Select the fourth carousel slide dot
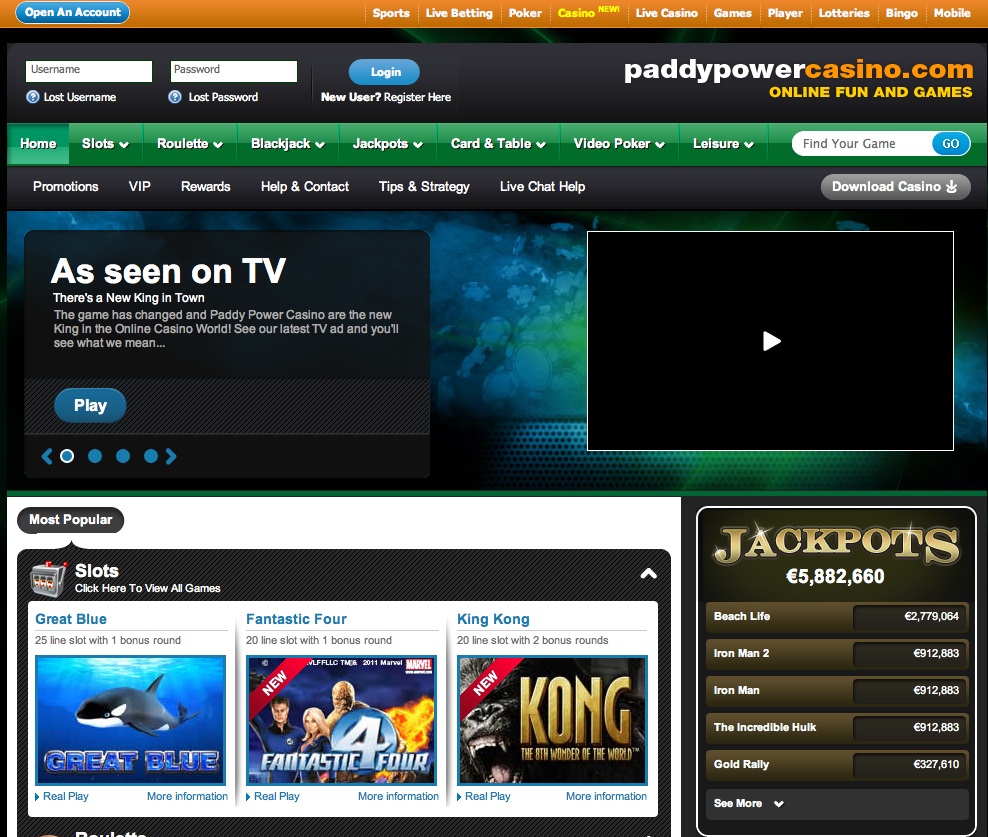 point(151,456)
